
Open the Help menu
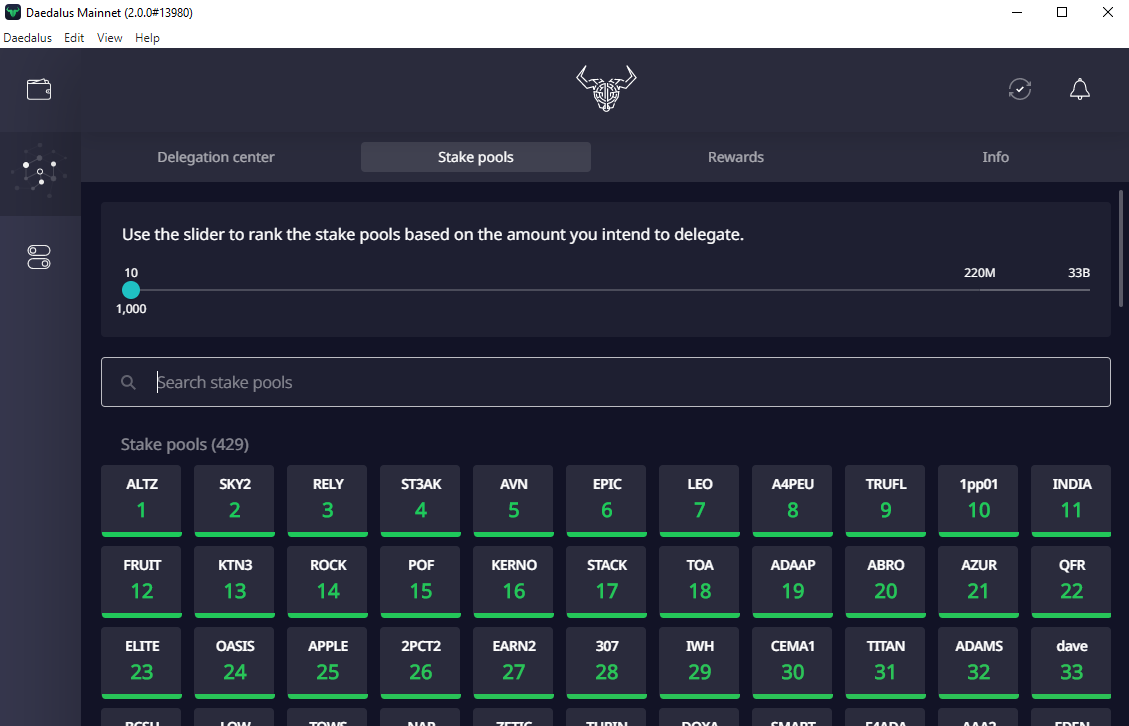coord(147,37)
